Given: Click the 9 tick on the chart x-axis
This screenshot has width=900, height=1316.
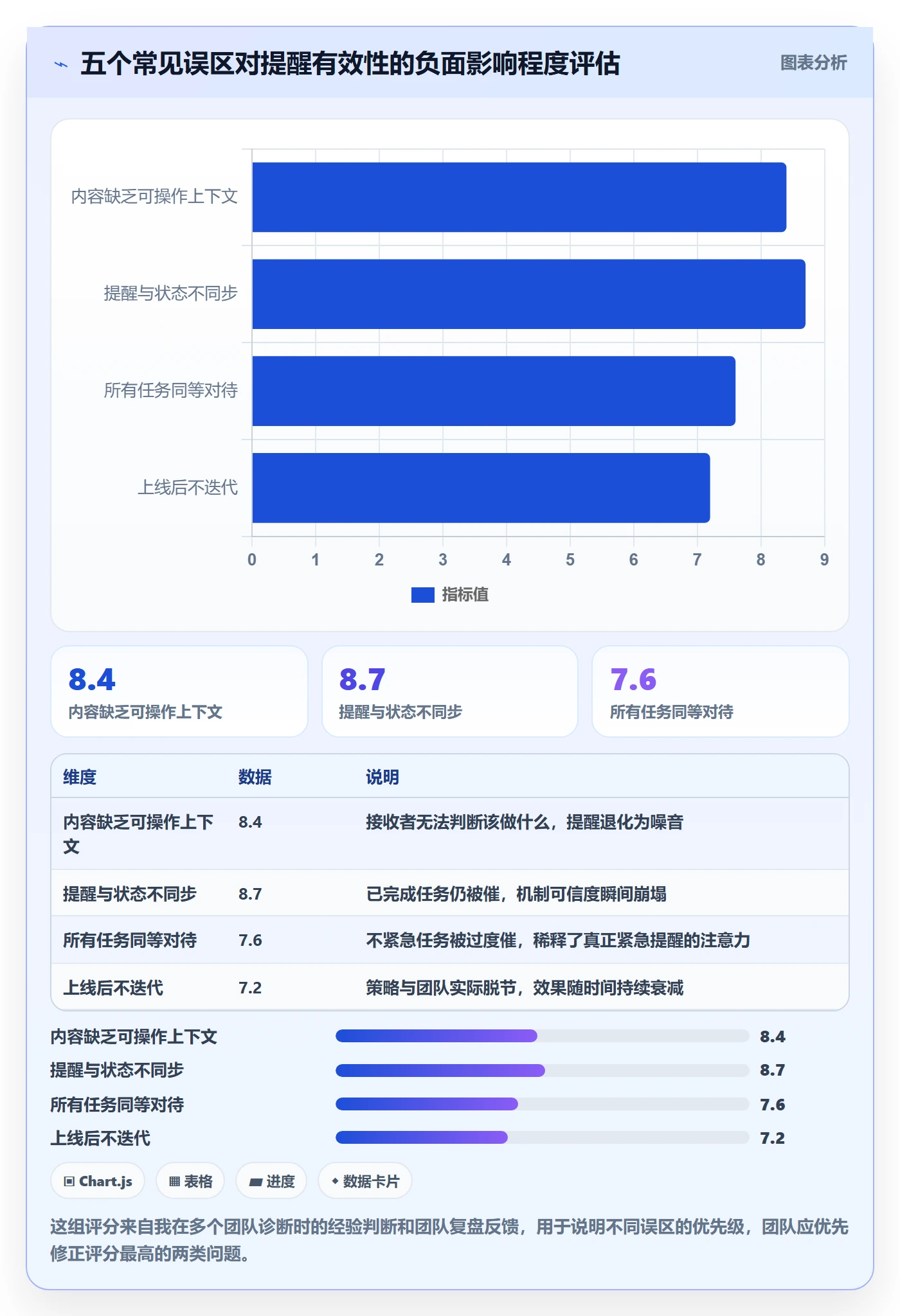Looking at the screenshot, I should pos(824,560).
